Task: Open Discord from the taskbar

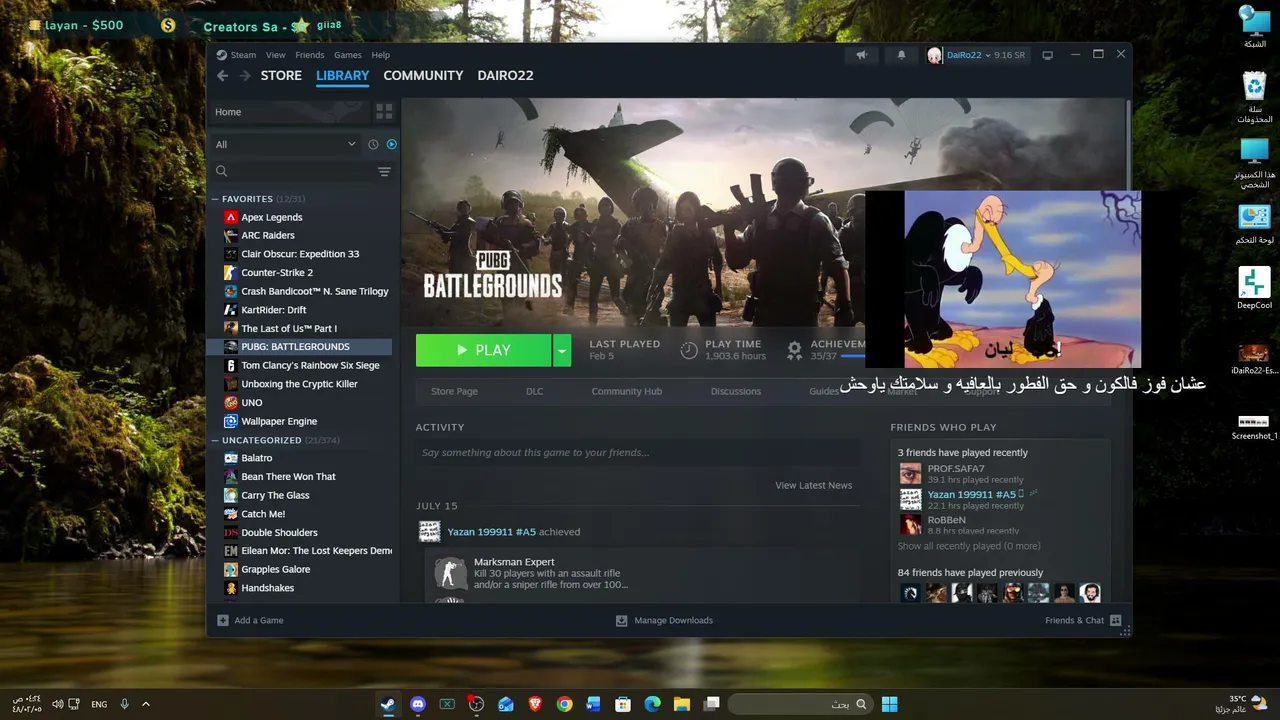Action: 418,704
